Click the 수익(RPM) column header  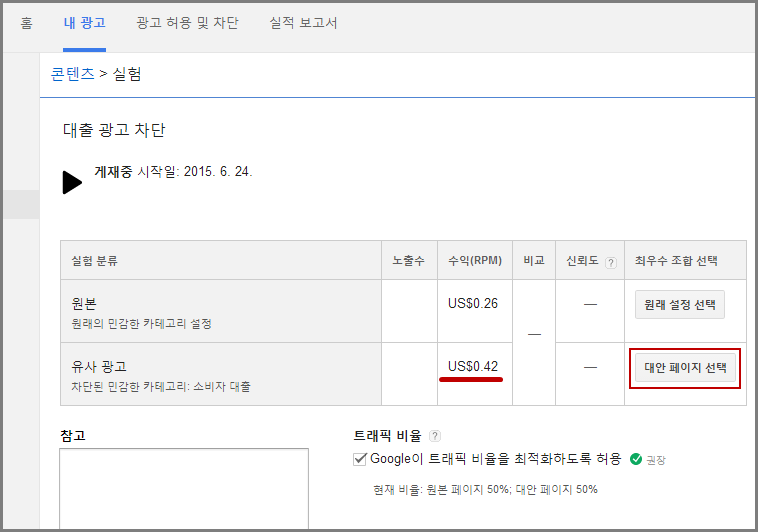point(475,261)
